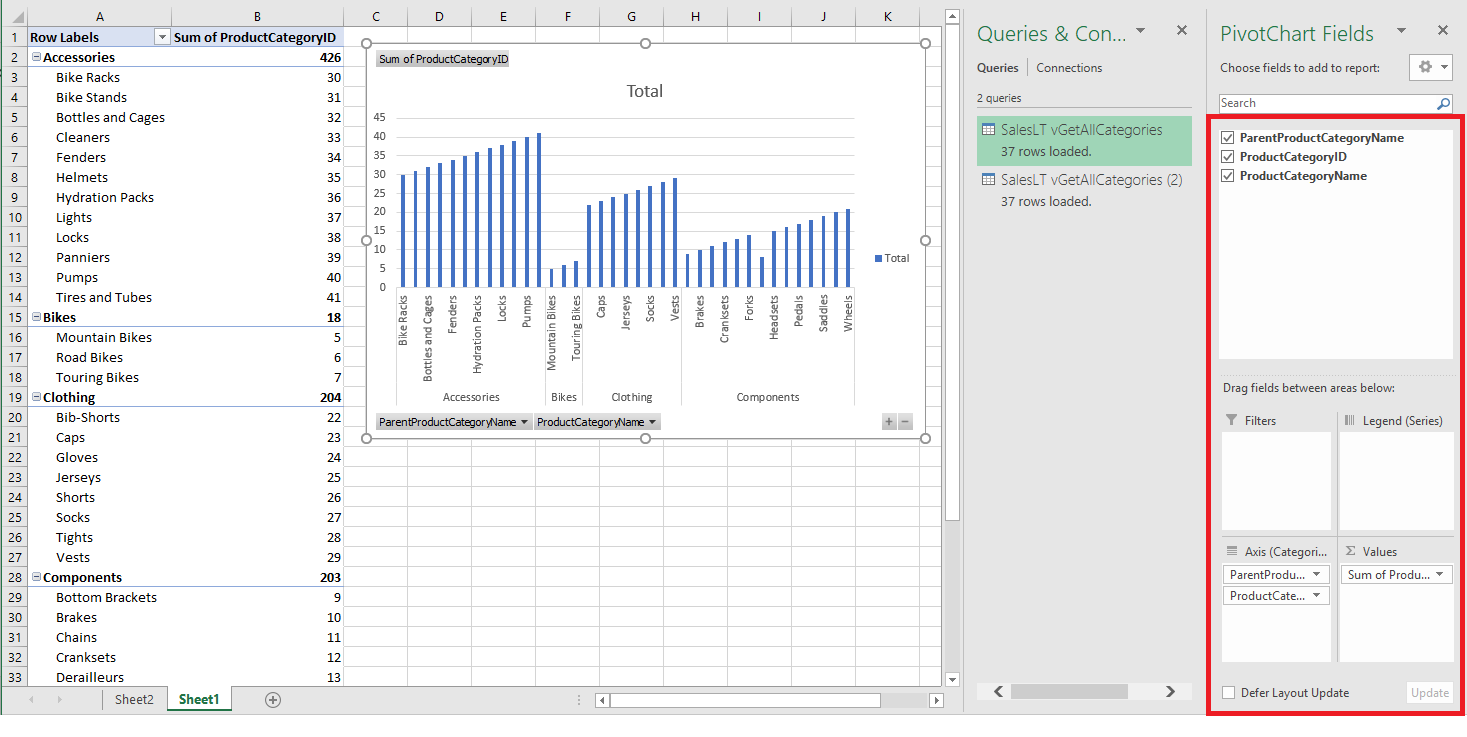This screenshot has width=1467, height=737.
Task: Open Sum of ProductCategoryID values dropdown
Action: coord(1440,575)
